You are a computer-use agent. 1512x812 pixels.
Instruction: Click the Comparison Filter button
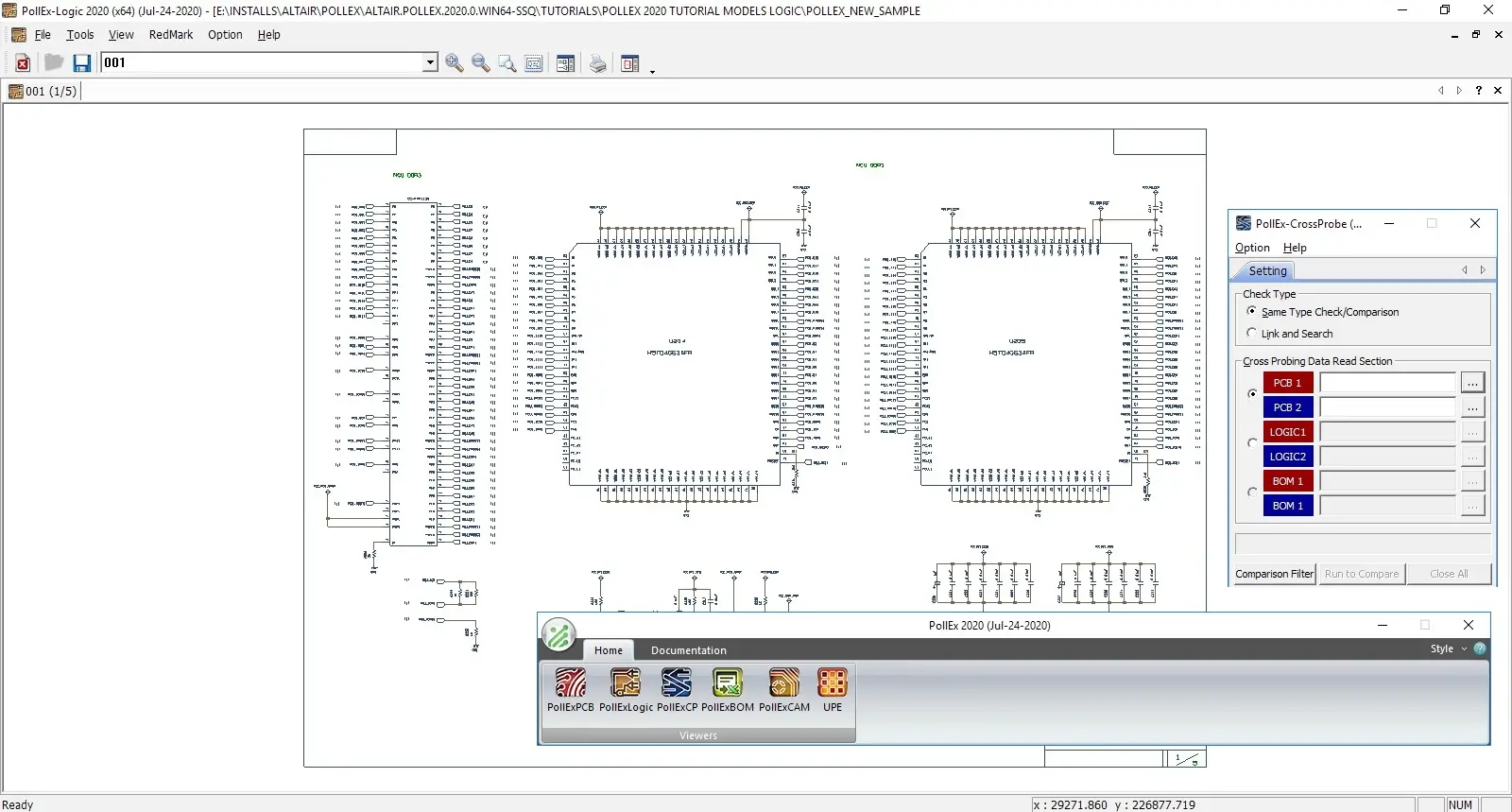(1275, 574)
